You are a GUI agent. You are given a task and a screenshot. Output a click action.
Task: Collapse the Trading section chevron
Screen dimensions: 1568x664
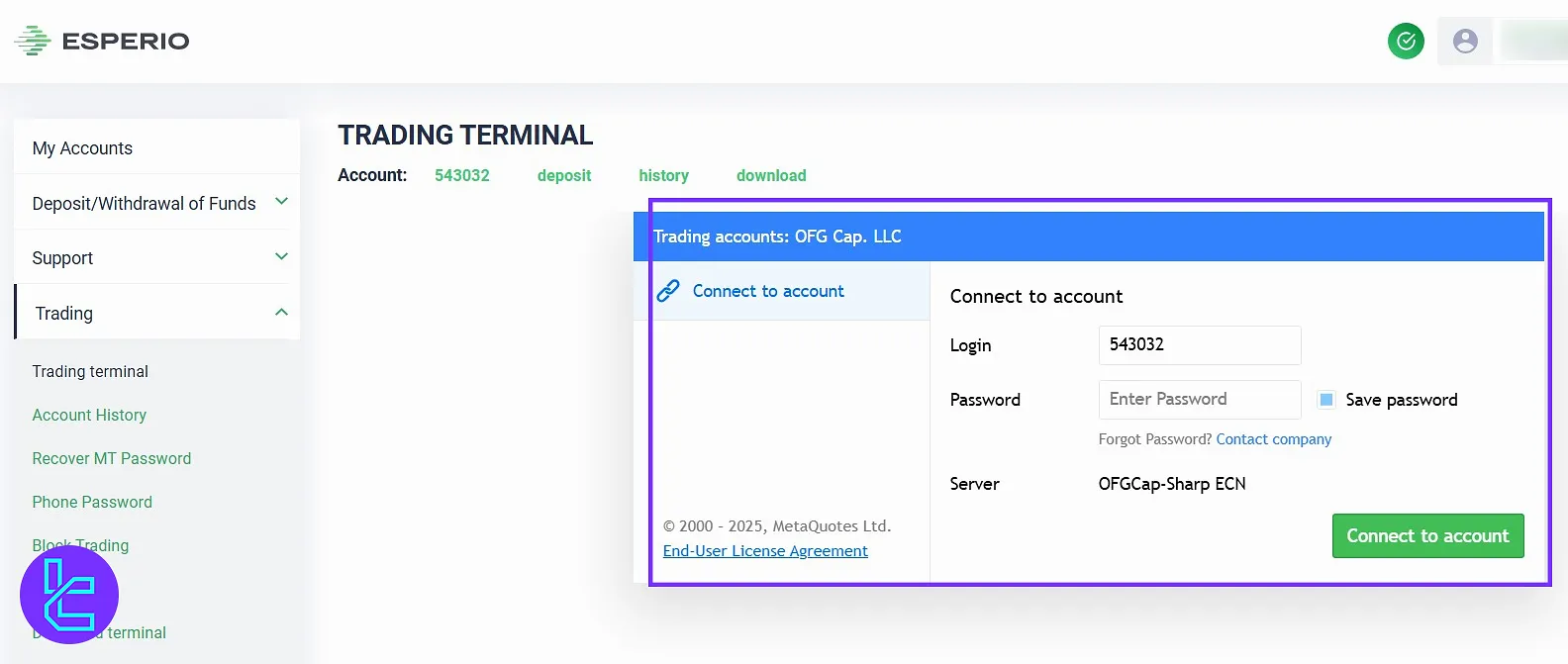click(281, 313)
